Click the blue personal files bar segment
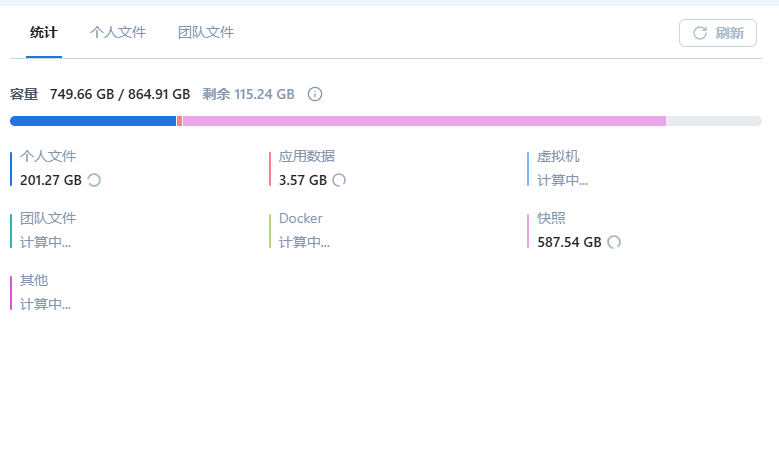This screenshot has height=465, width=779. [x=93, y=121]
